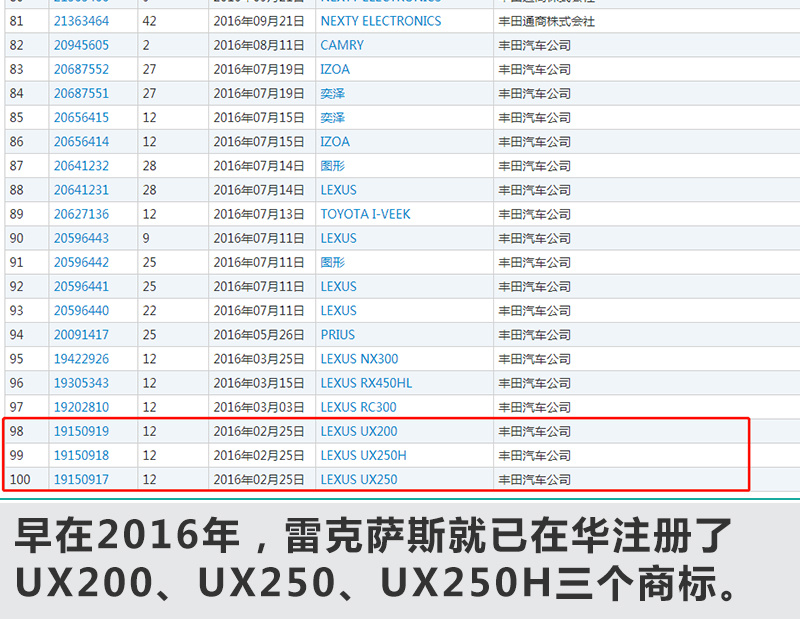Select the date 2016年07月13日
800x619 pixels.
259,214
